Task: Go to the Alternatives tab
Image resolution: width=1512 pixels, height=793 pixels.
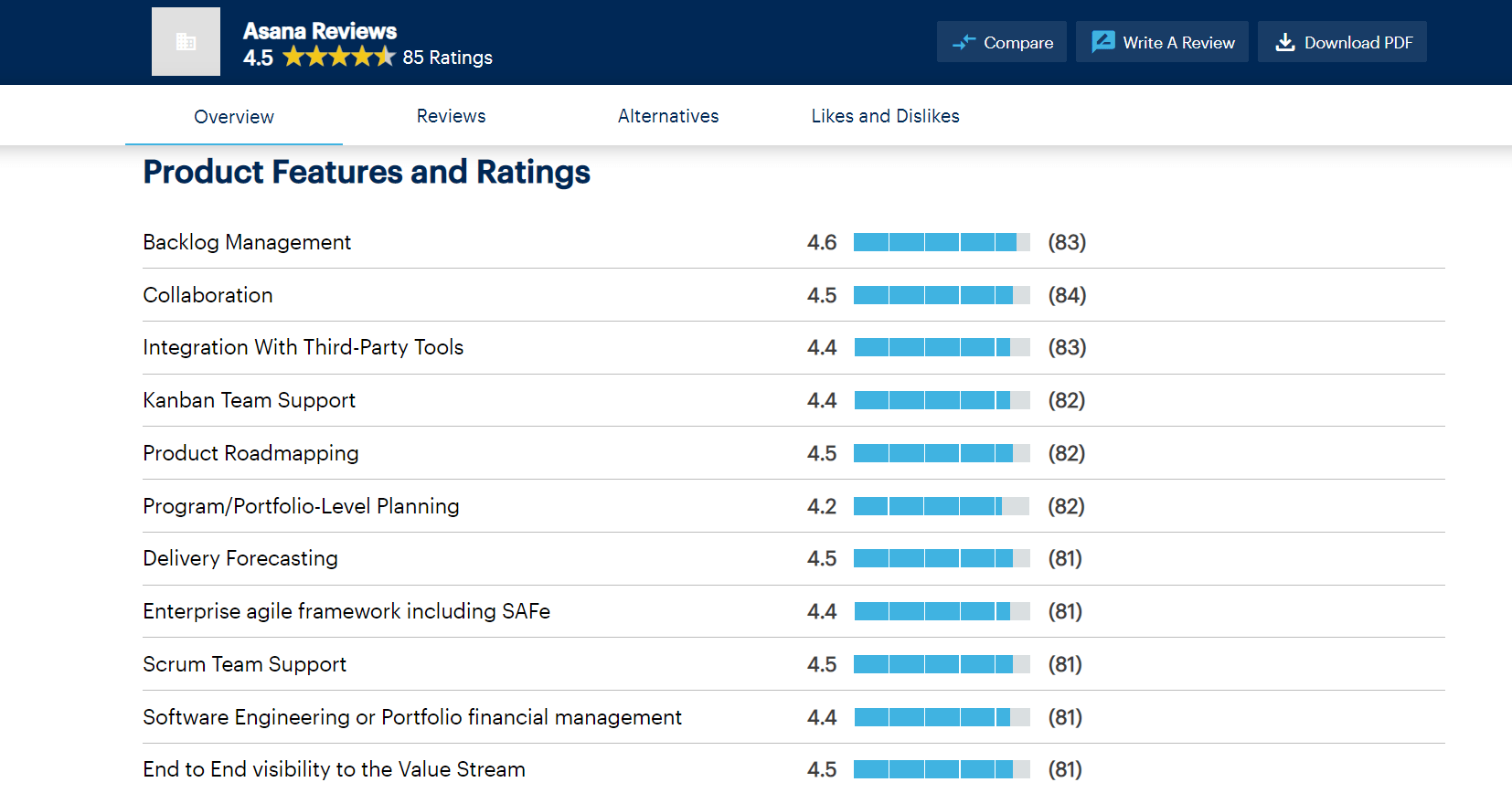Action: click(x=668, y=116)
